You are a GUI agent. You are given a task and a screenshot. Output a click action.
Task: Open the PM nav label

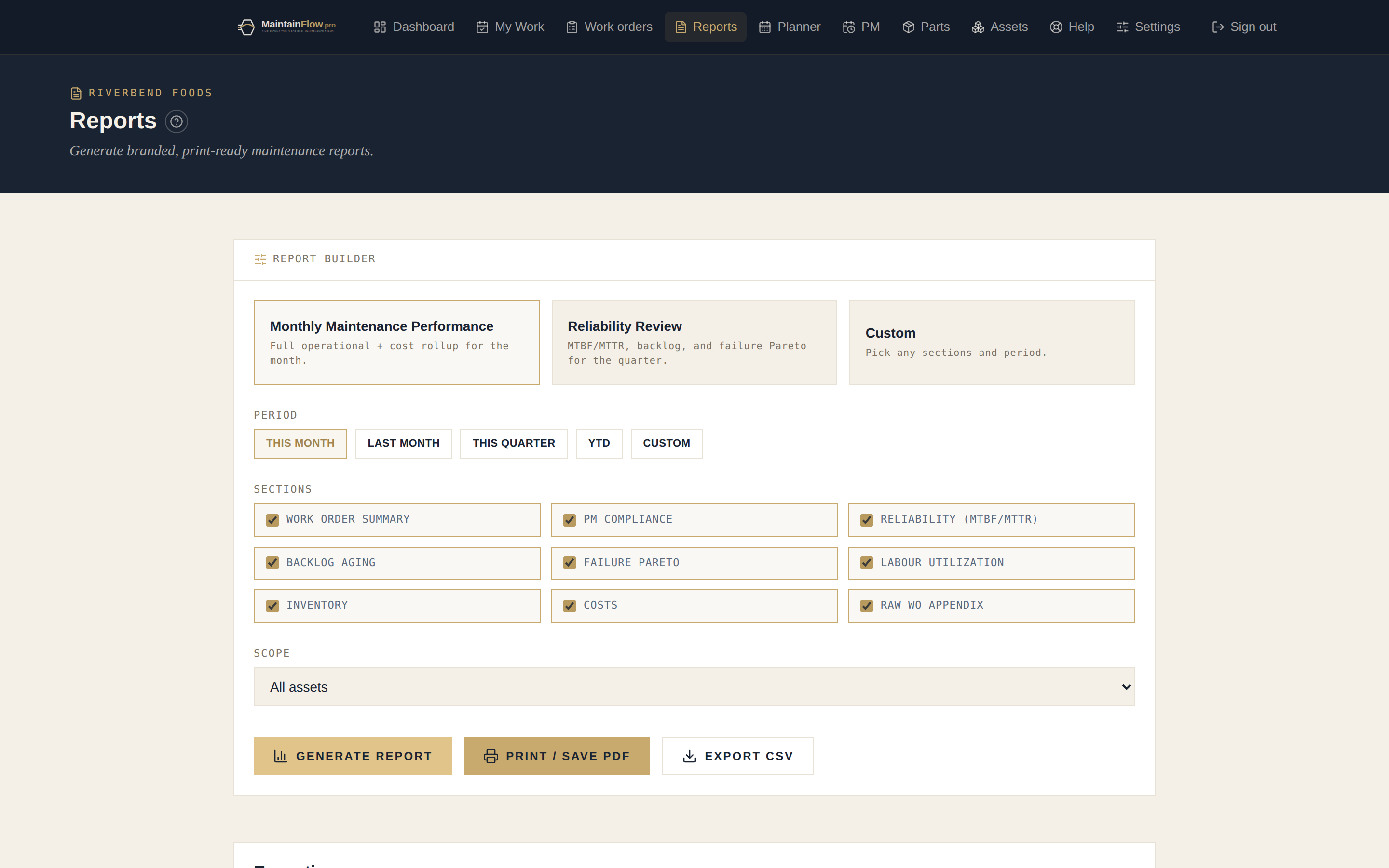click(870, 27)
